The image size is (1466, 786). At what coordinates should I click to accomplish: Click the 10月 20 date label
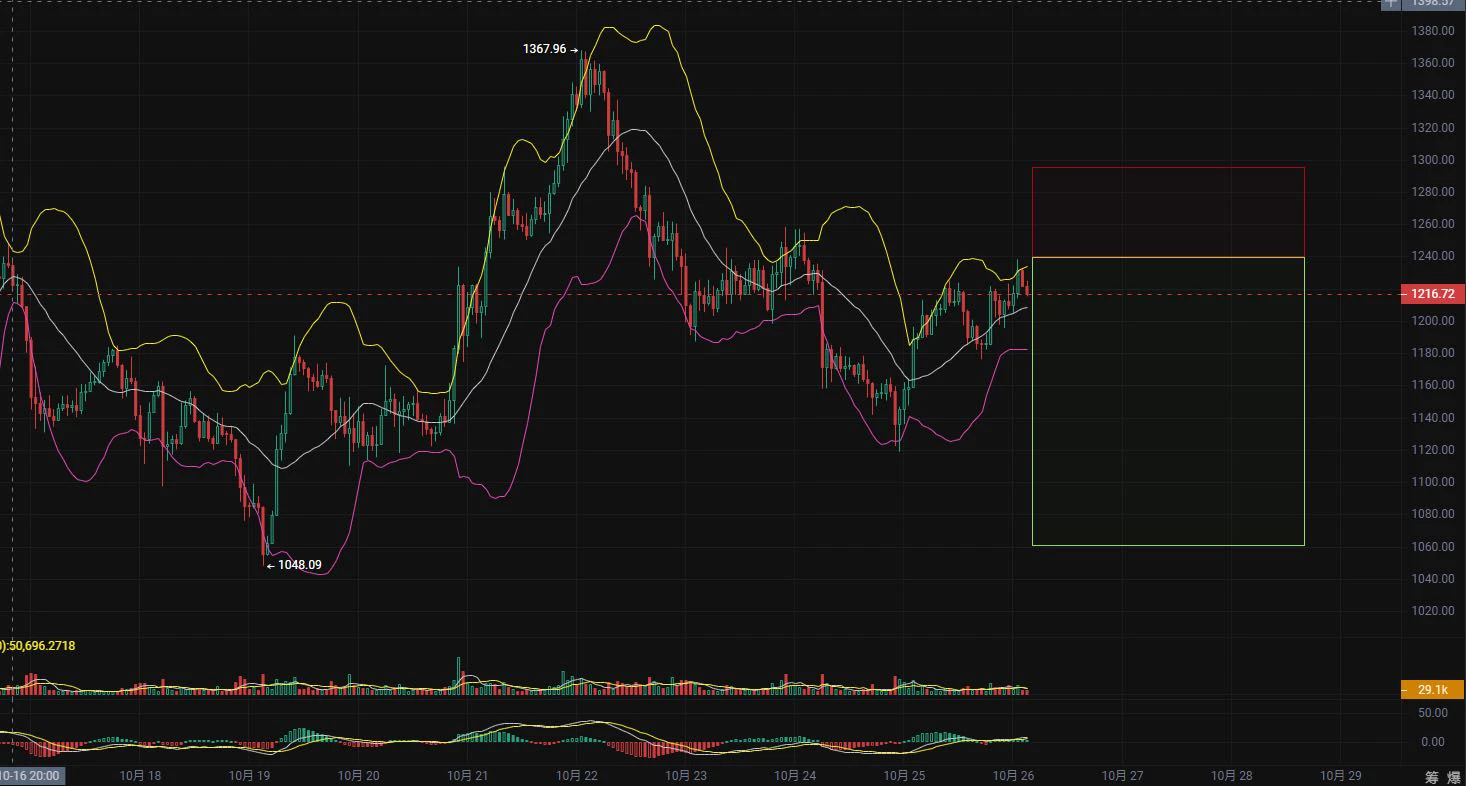point(358,775)
